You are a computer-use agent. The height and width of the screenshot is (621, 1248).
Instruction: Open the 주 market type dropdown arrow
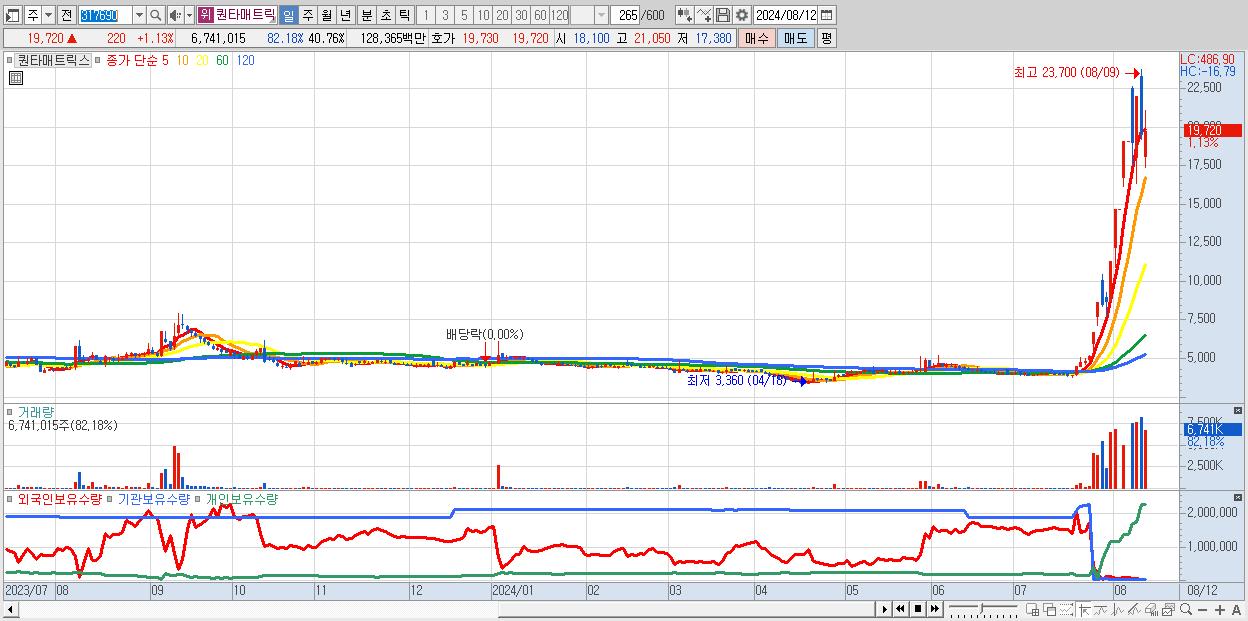click(x=48, y=15)
